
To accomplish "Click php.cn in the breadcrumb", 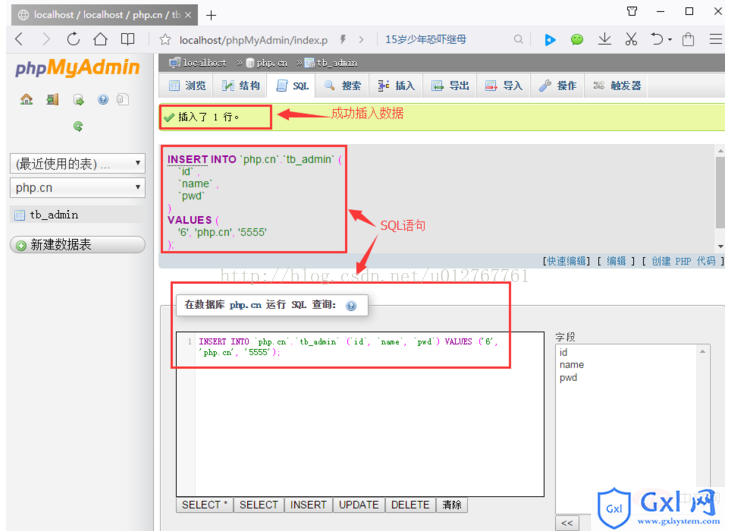I will (271, 62).
